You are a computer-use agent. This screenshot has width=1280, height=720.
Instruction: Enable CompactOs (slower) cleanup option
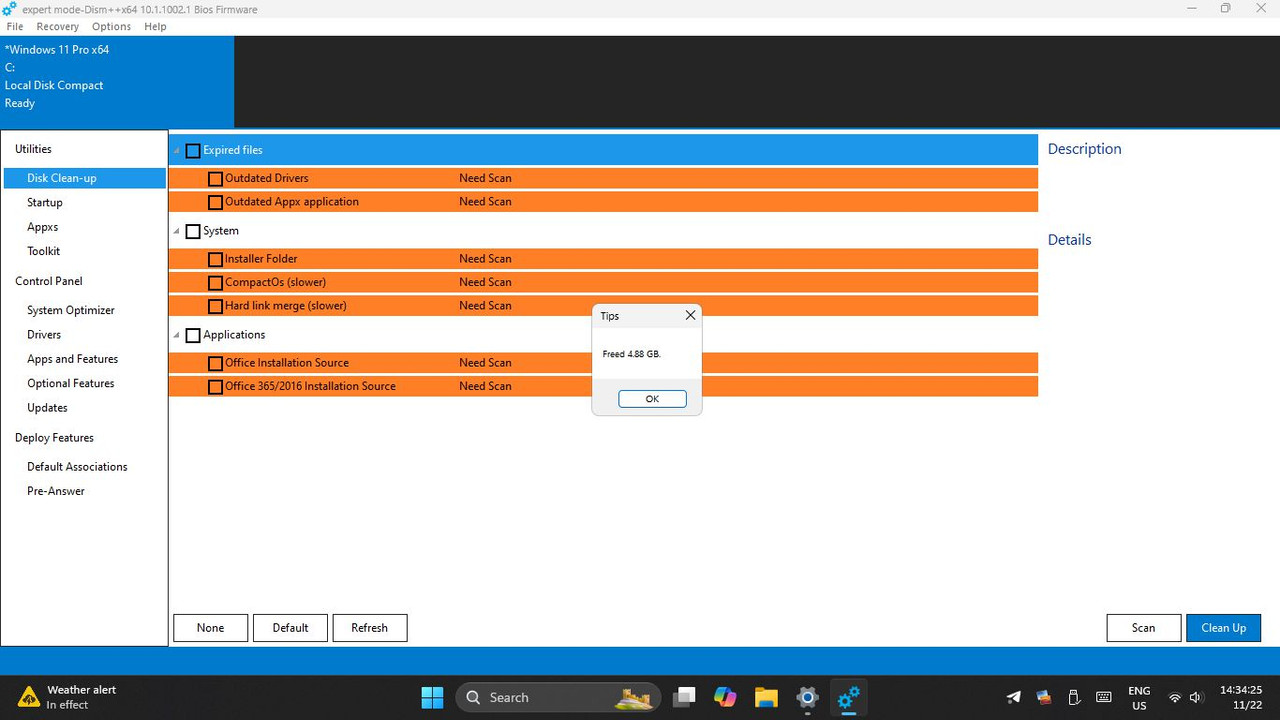point(215,282)
